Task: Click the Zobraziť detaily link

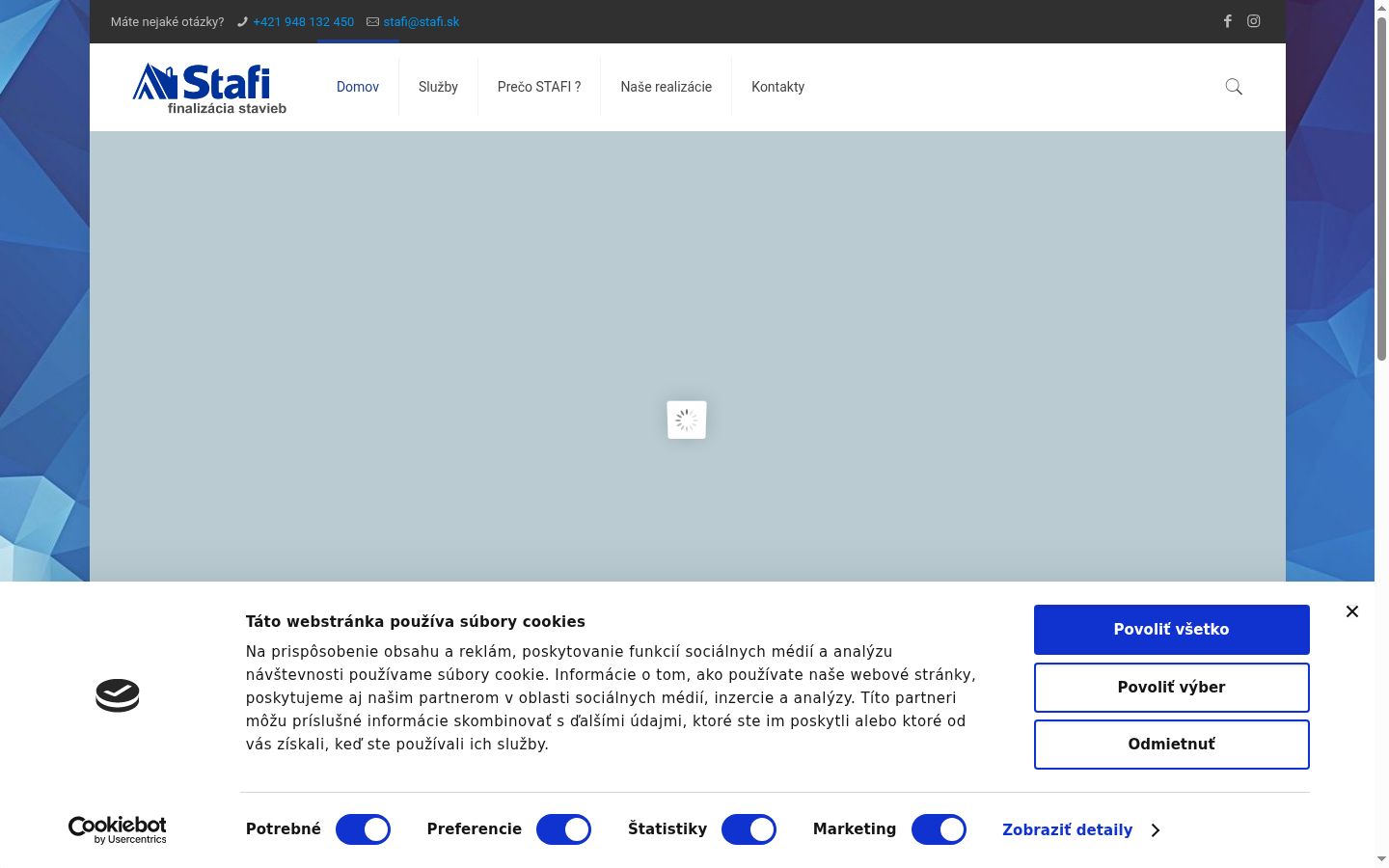Action: [1068, 830]
